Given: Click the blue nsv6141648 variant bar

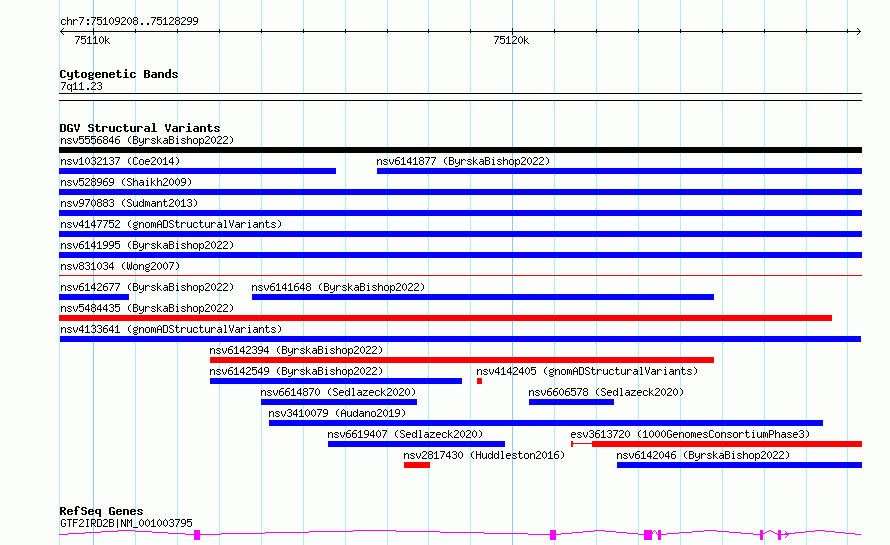Looking at the screenshot, I should point(483,297).
